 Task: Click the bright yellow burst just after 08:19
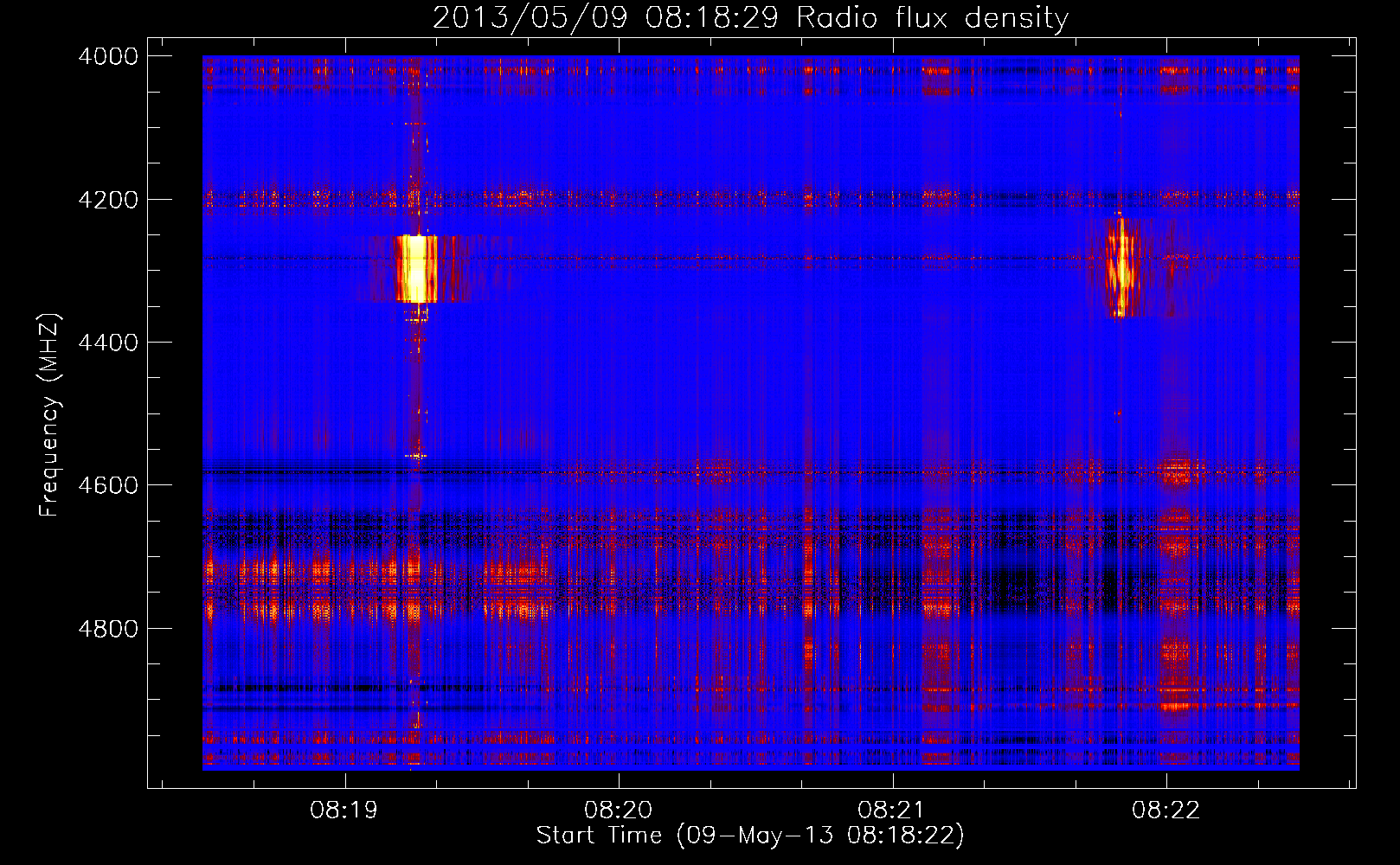[x=416, y=268]
